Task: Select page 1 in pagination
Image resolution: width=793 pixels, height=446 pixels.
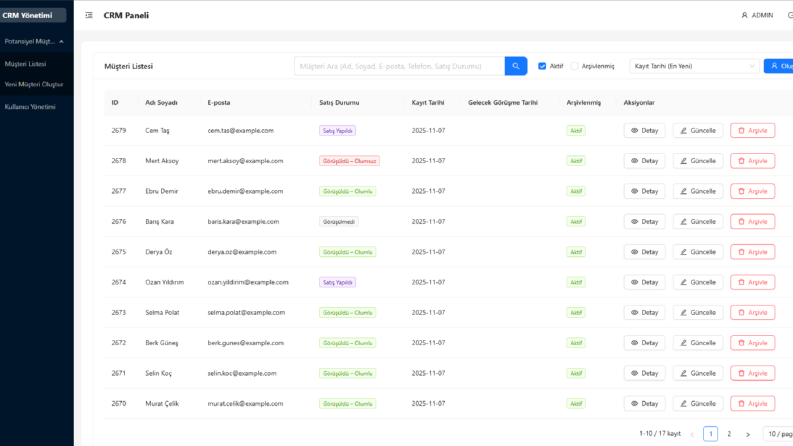Action: [711, 434]
